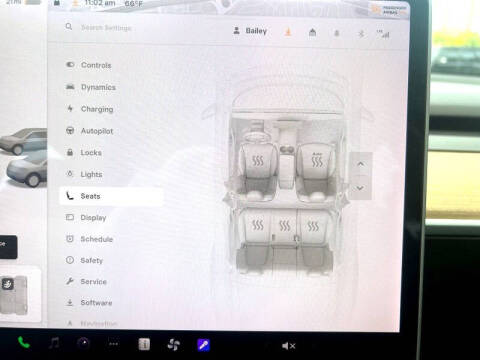Toggle the front passenger Auto seat heater
This screenshot has width=480, height=360.
(317, 160)
